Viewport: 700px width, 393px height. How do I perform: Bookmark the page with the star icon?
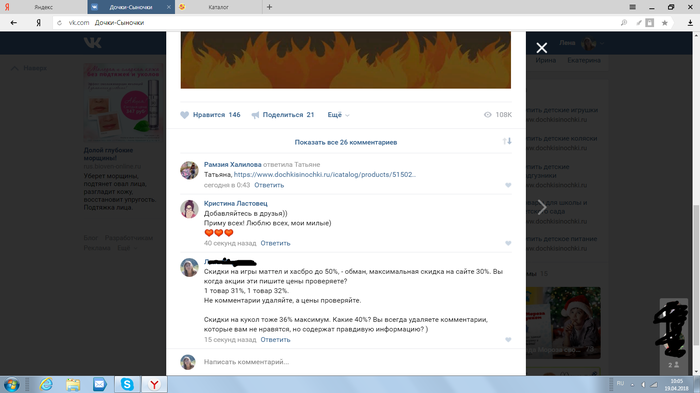click(664, 23)
